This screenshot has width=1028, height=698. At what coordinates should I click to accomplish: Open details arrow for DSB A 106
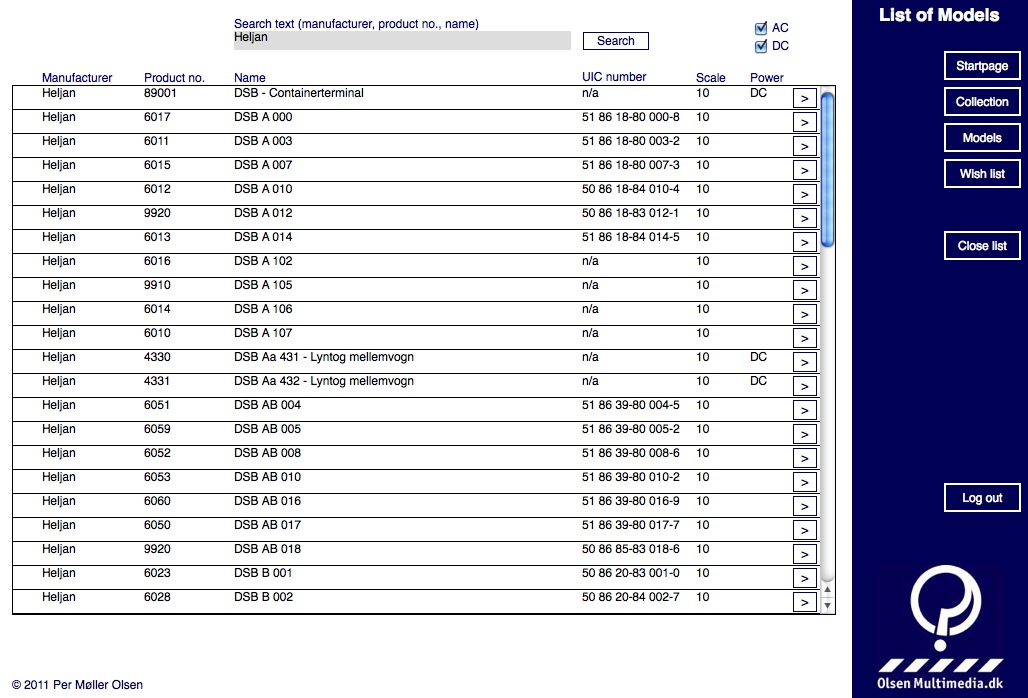tap(804, 315)
